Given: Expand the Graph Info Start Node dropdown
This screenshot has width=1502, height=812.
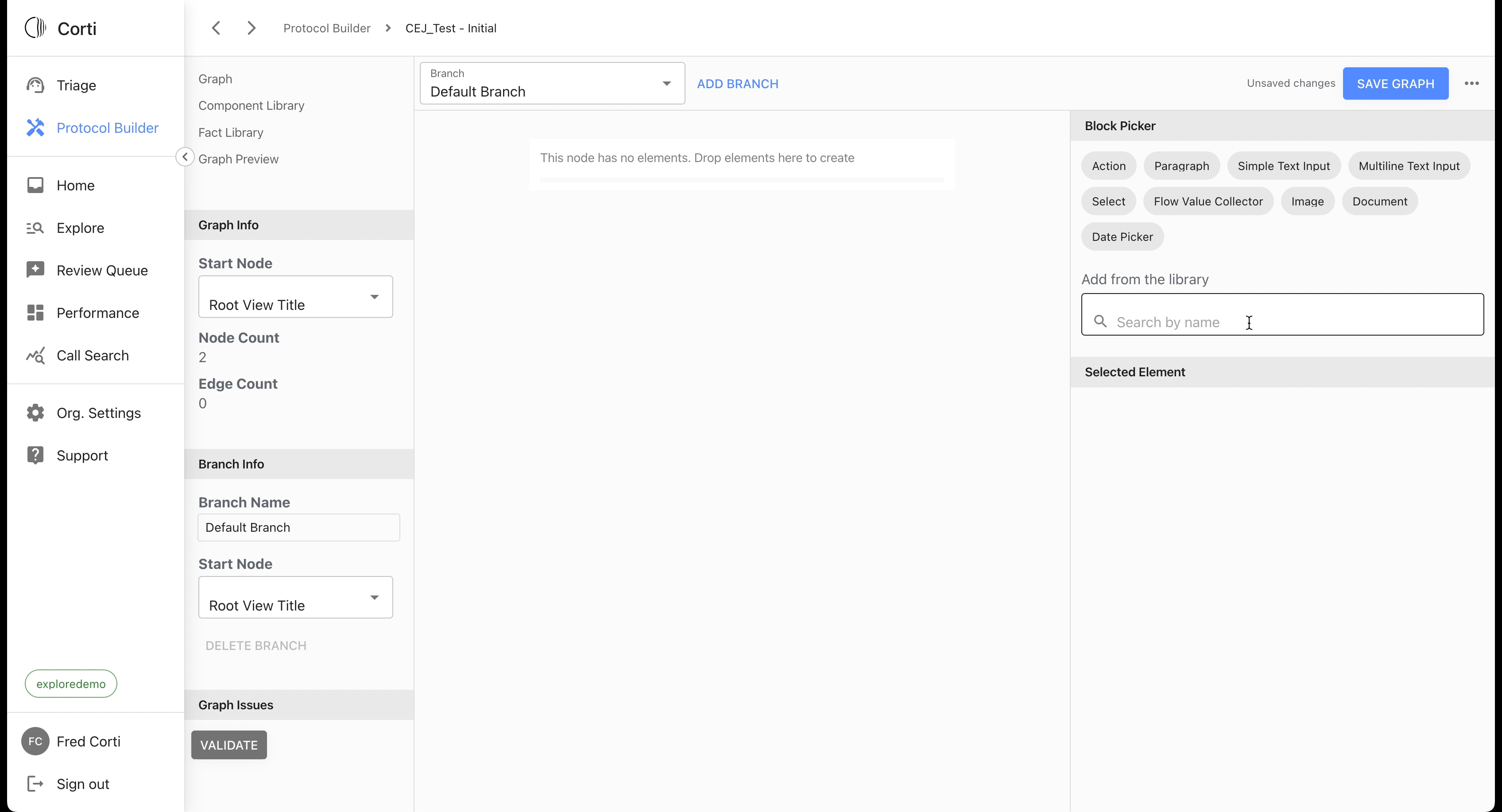Looking at the screenshot, I should point(296,297).
